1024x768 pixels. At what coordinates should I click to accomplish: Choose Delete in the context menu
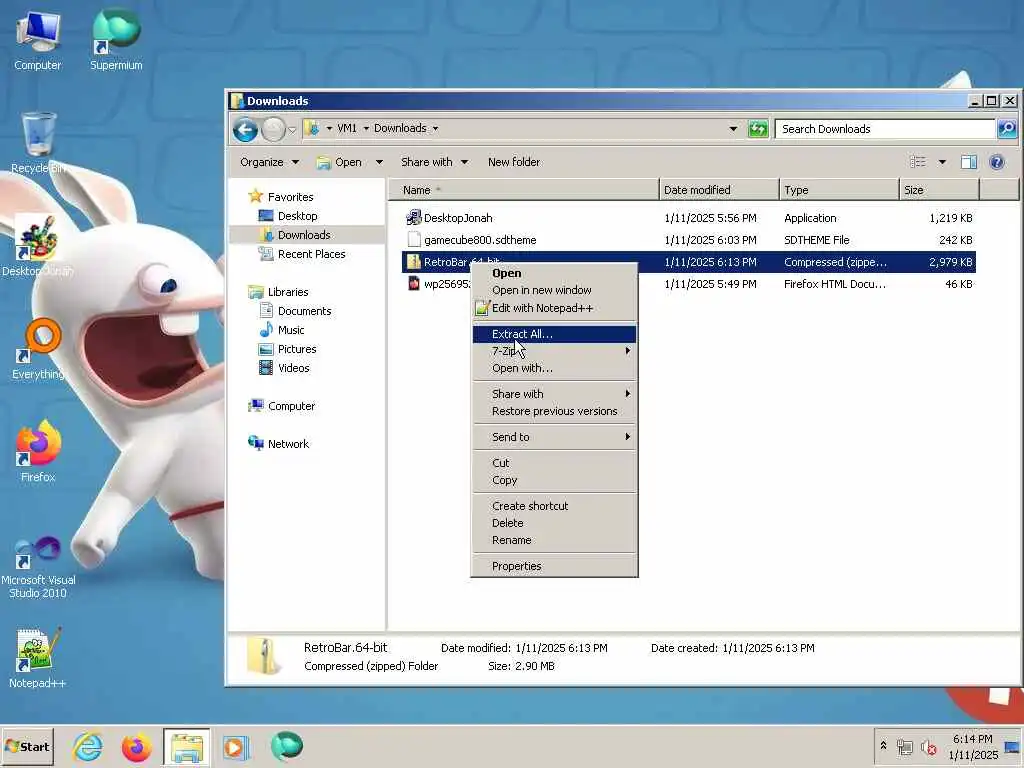click(554, 522)
